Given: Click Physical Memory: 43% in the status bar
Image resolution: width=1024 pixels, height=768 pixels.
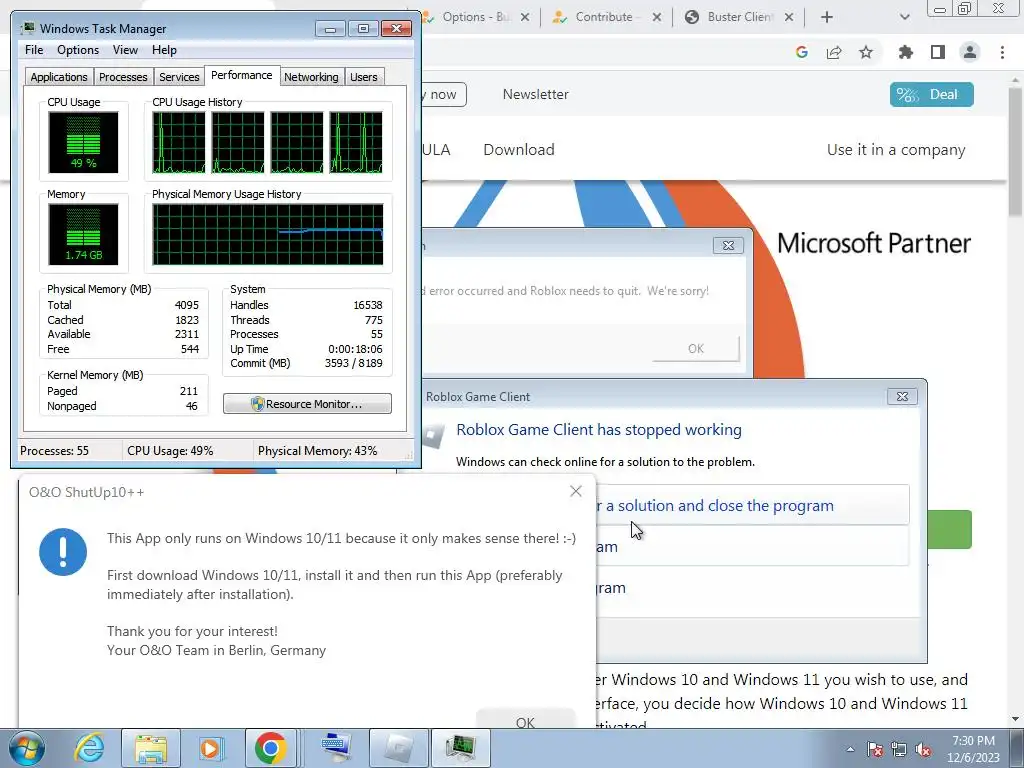Looking at the screenshot, I should pyautogui.click(x=317, y=451).
